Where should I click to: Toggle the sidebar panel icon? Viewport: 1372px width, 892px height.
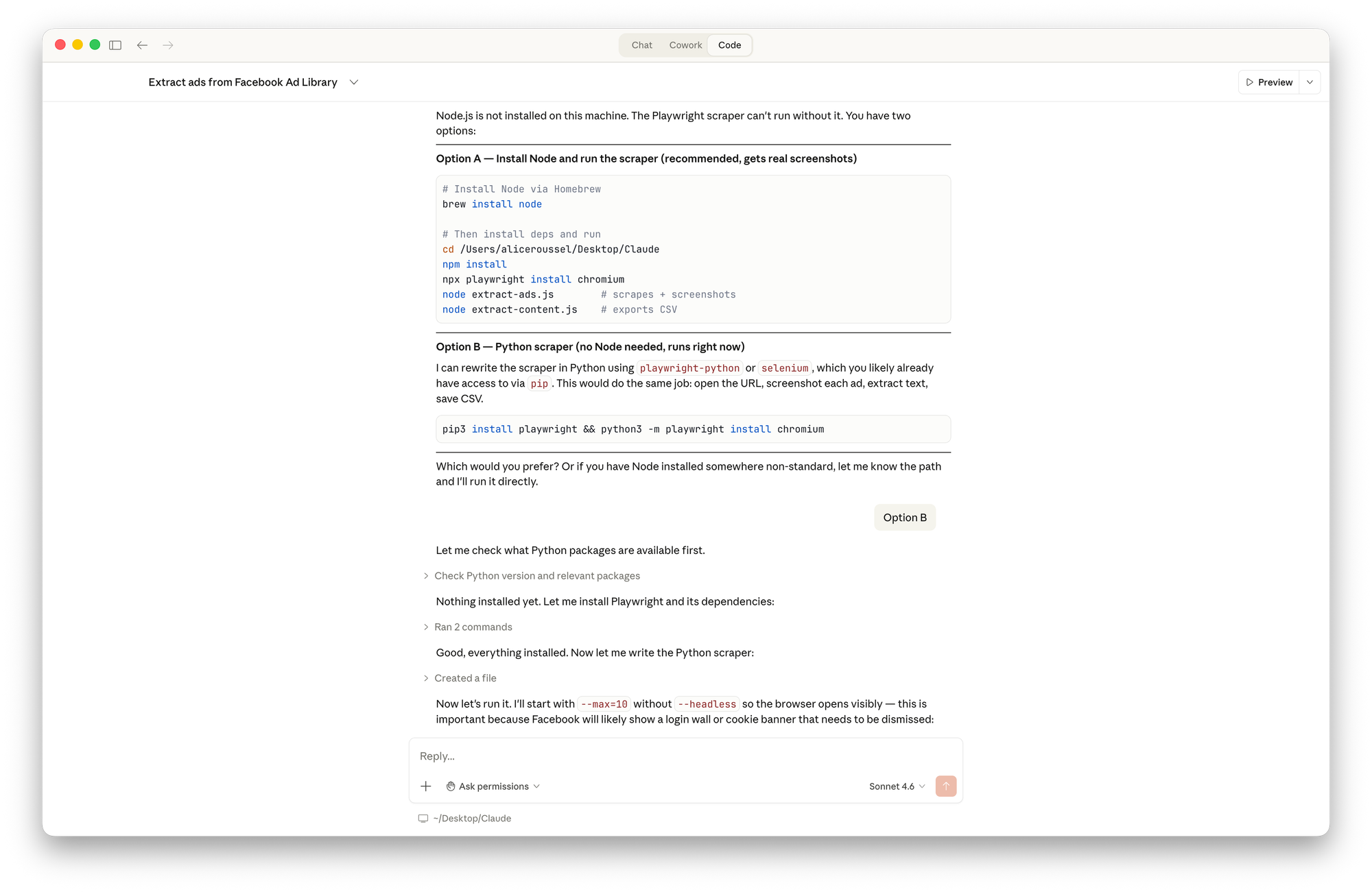(x=115, y=45)
